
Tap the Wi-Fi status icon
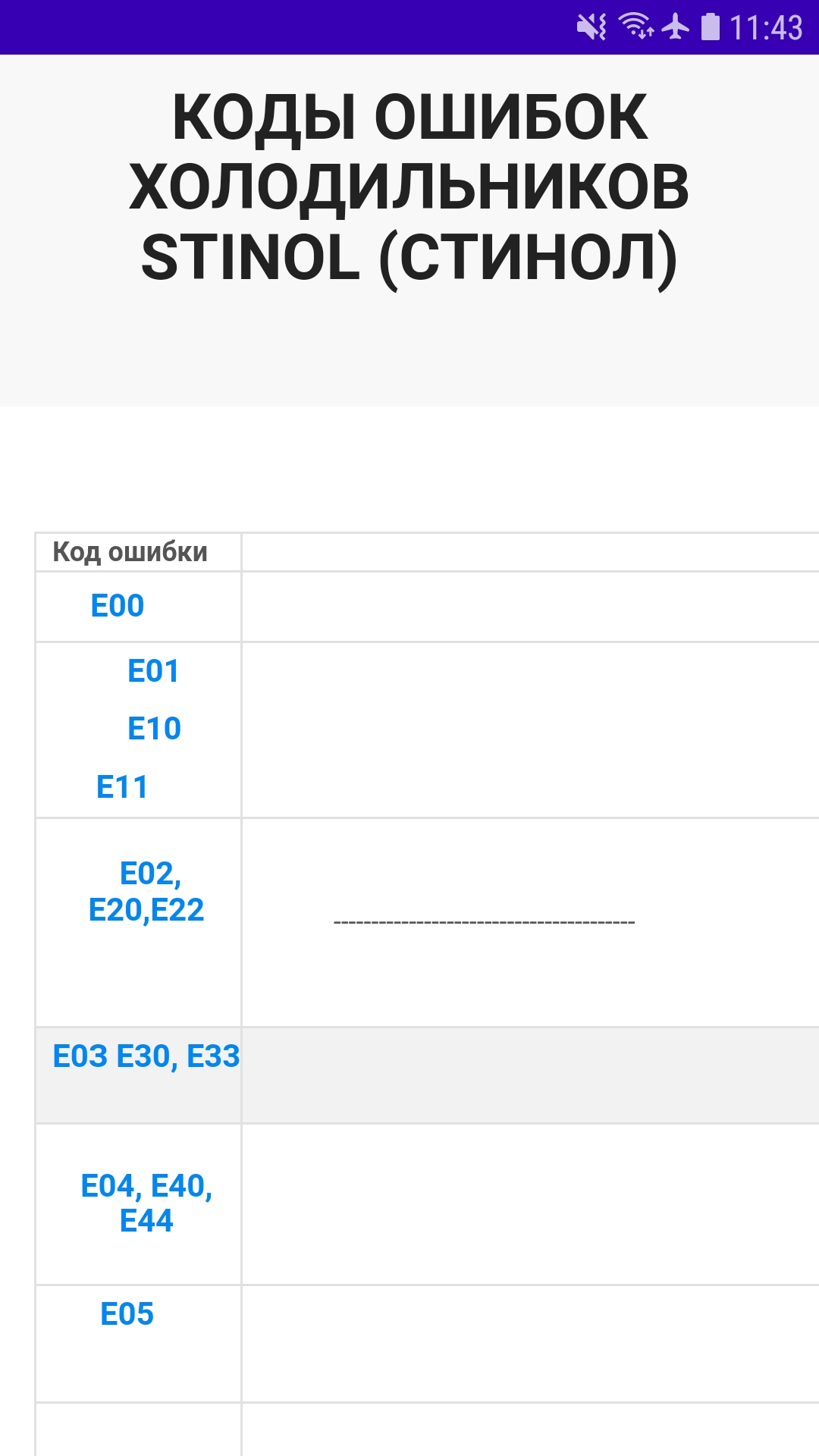(636, 27)
